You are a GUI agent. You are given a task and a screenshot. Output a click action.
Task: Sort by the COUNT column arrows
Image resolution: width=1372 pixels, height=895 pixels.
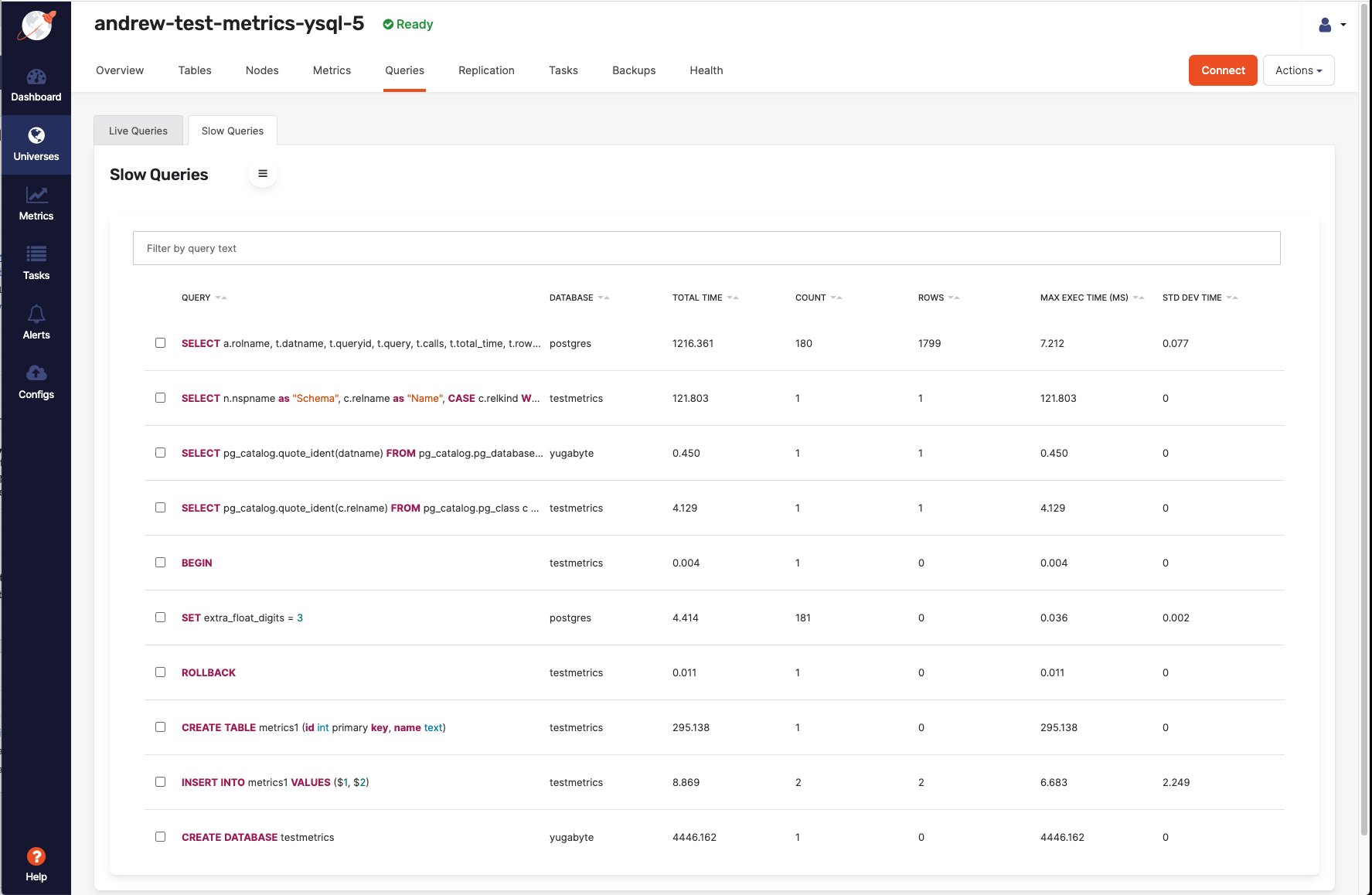tap(836, 298)
